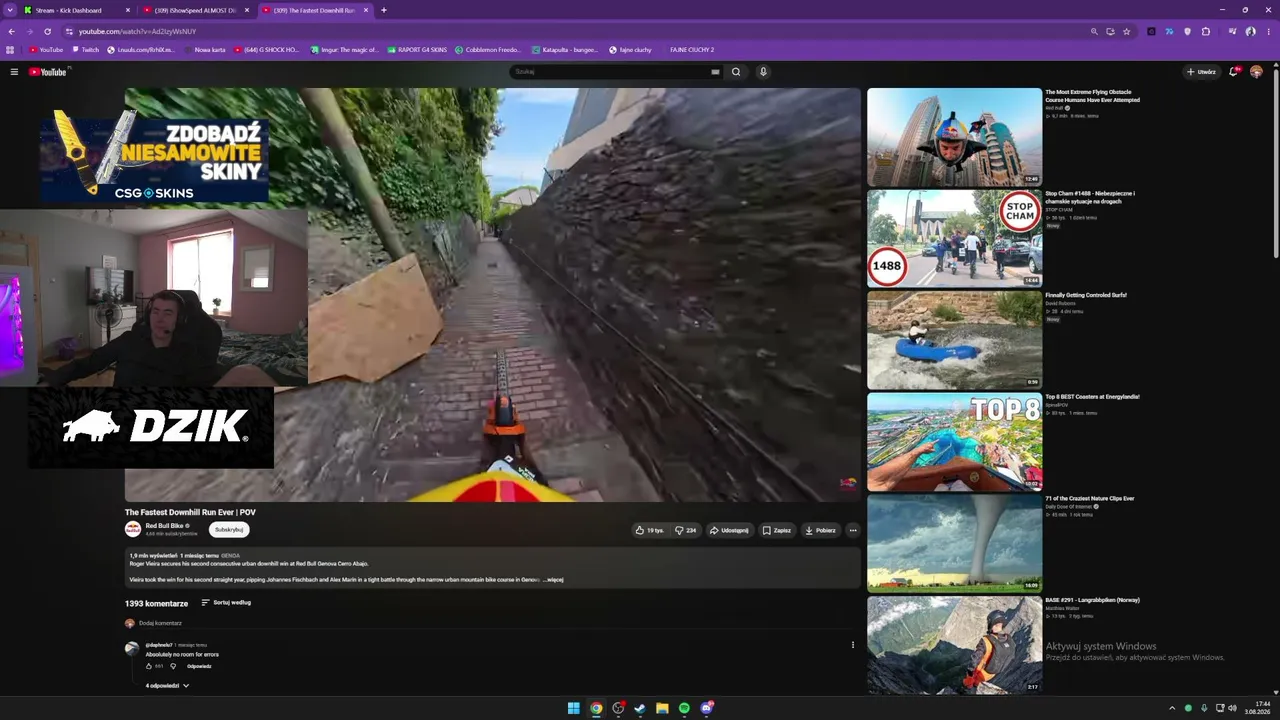
Task: Open Top 8 BEST Coasters at Energylandia thumbnail
Action: [x=954, y=442]
